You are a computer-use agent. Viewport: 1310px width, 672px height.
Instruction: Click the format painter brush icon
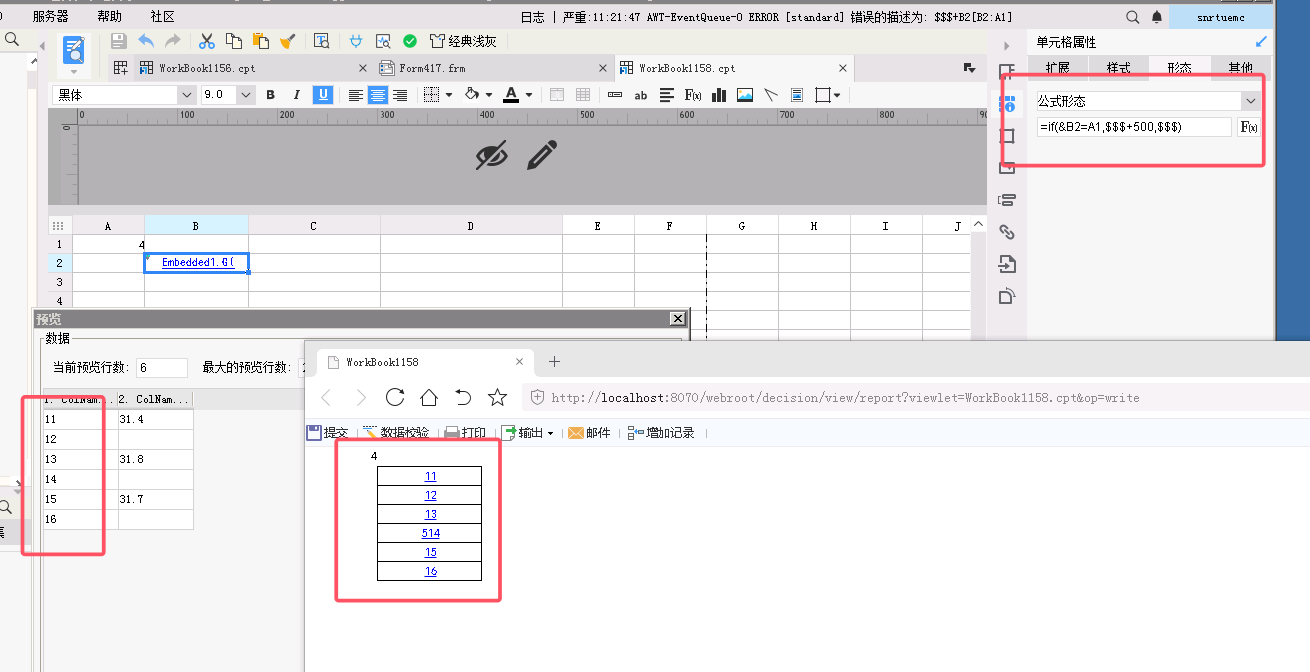tap(287, 41)
